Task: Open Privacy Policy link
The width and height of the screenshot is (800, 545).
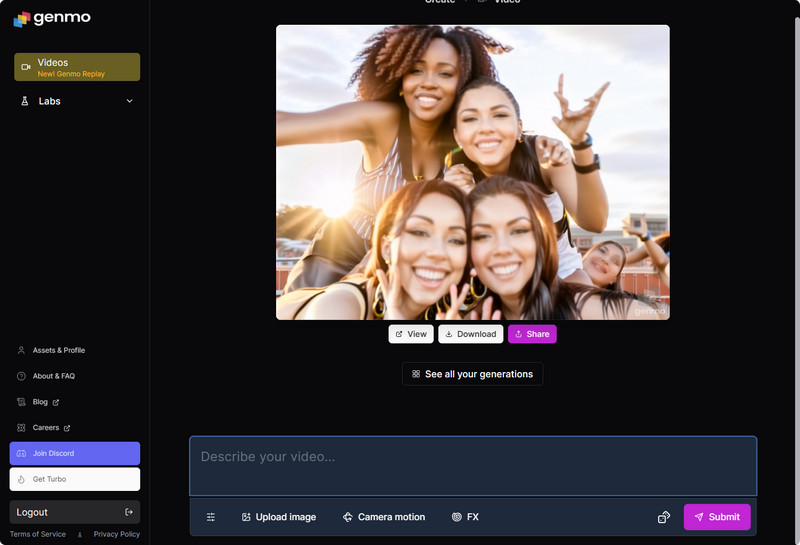Action: tap(117, 534)
